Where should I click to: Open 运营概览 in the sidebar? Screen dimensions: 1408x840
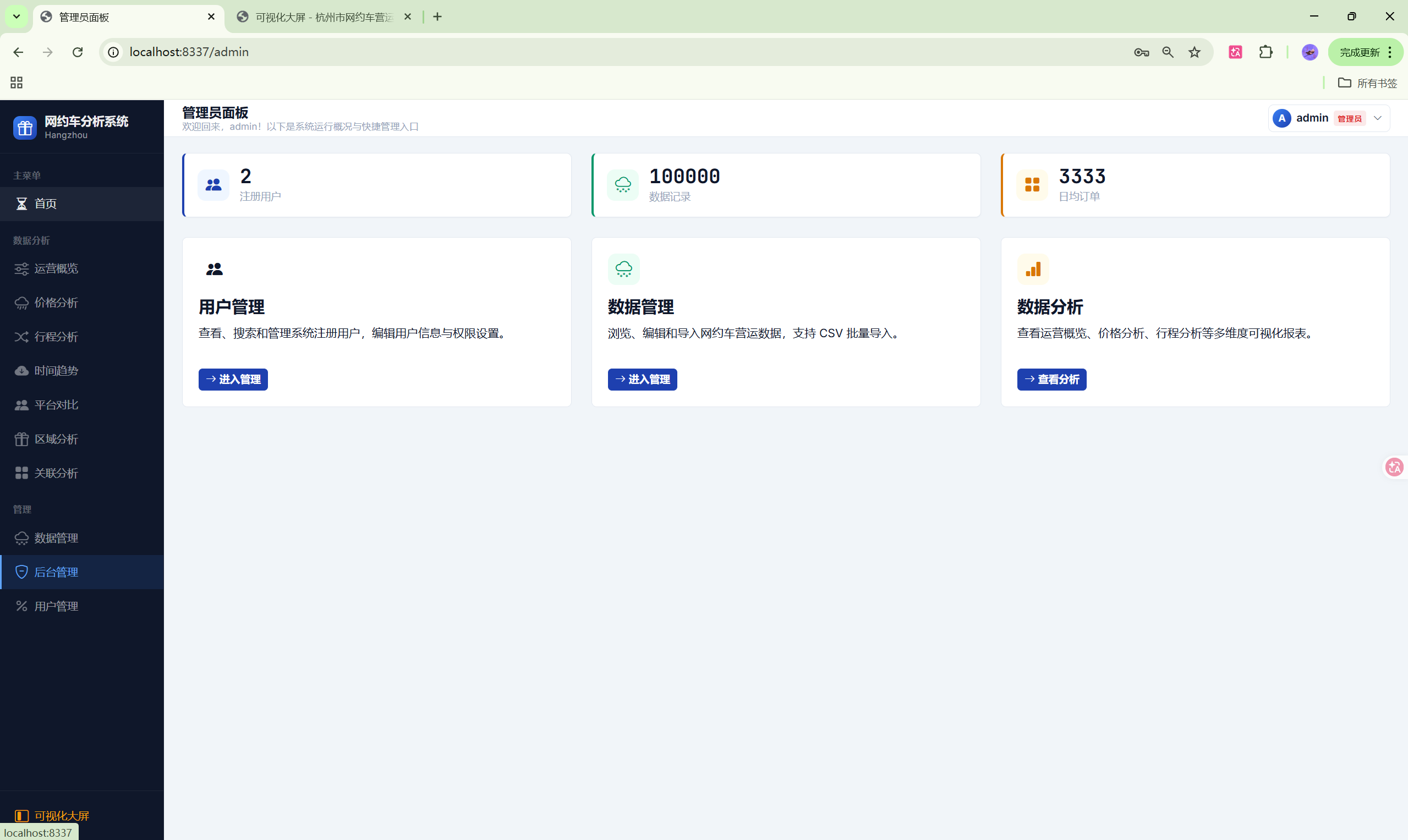point(56,269)
